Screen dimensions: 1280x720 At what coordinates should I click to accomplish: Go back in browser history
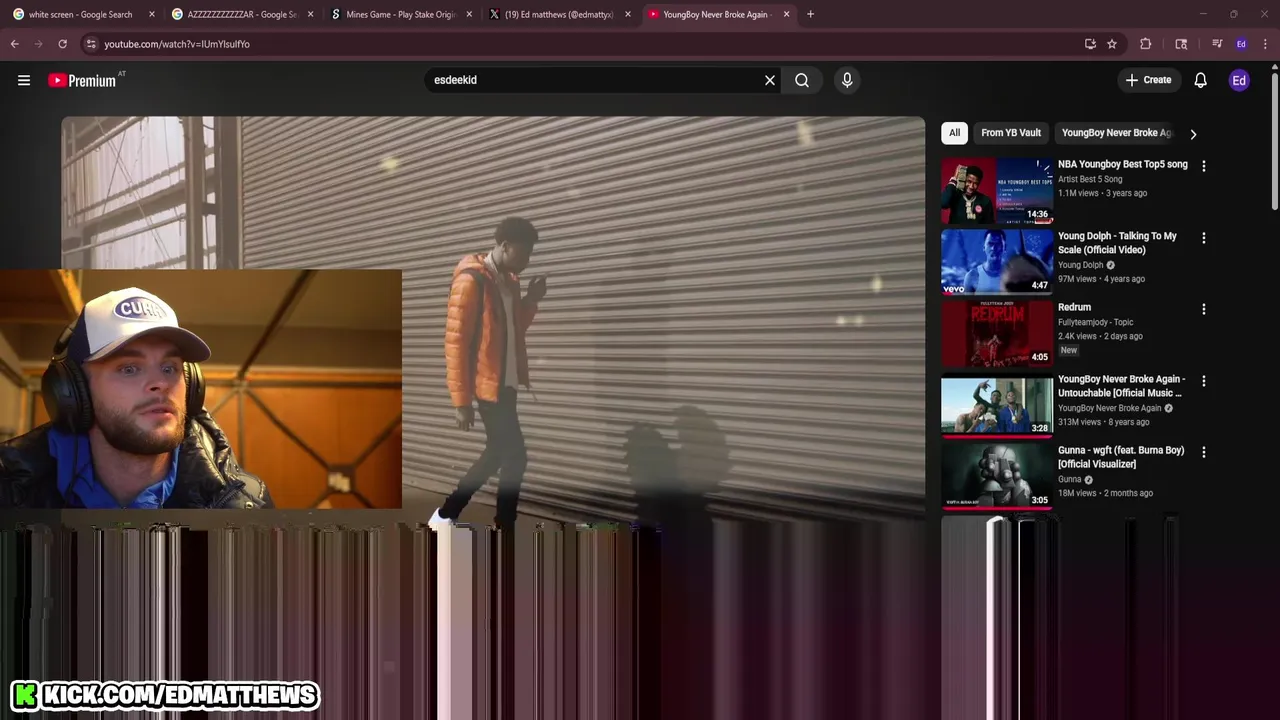(x=14, y=44)
